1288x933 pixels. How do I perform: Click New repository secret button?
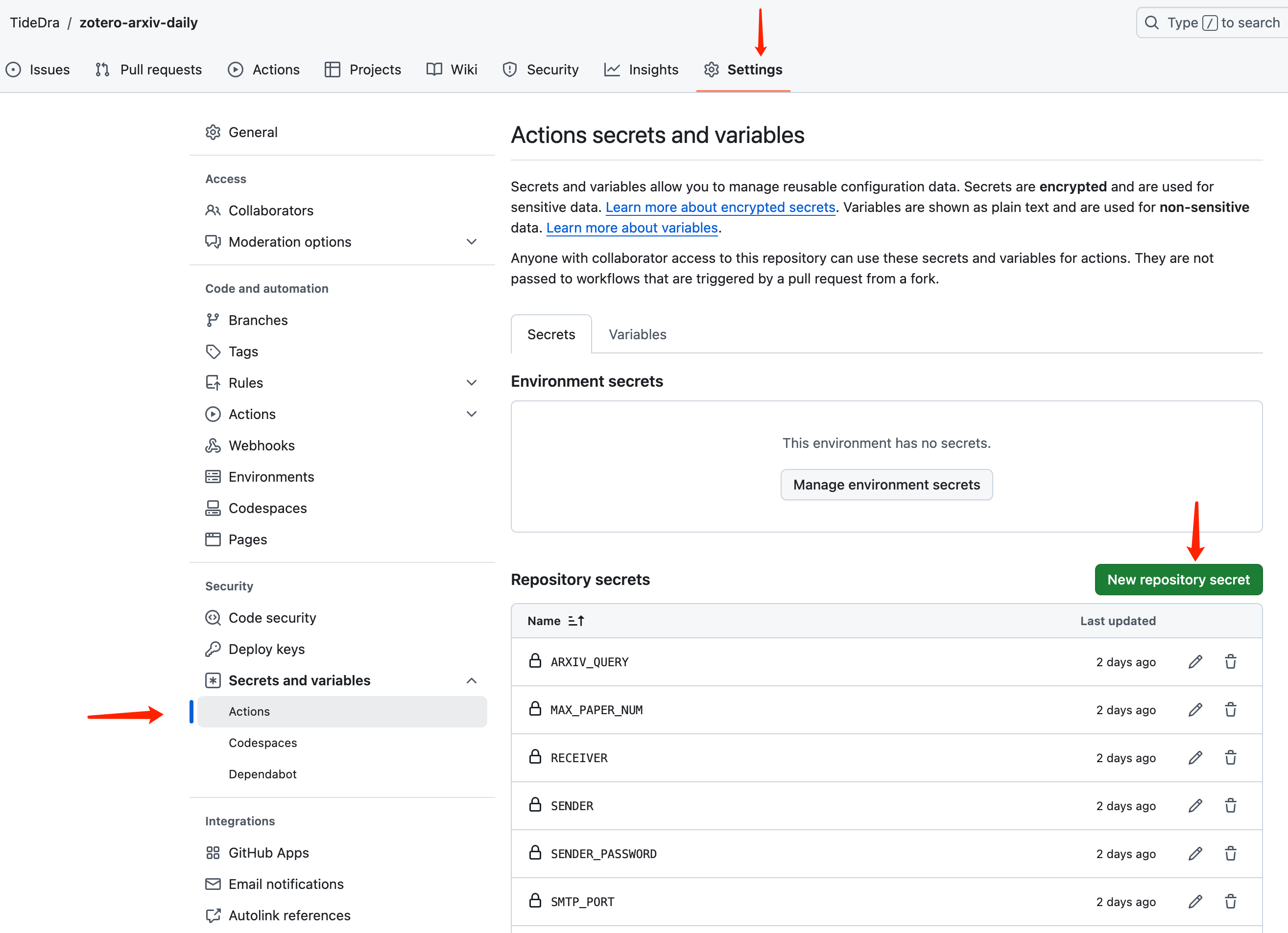[1178, 580]
